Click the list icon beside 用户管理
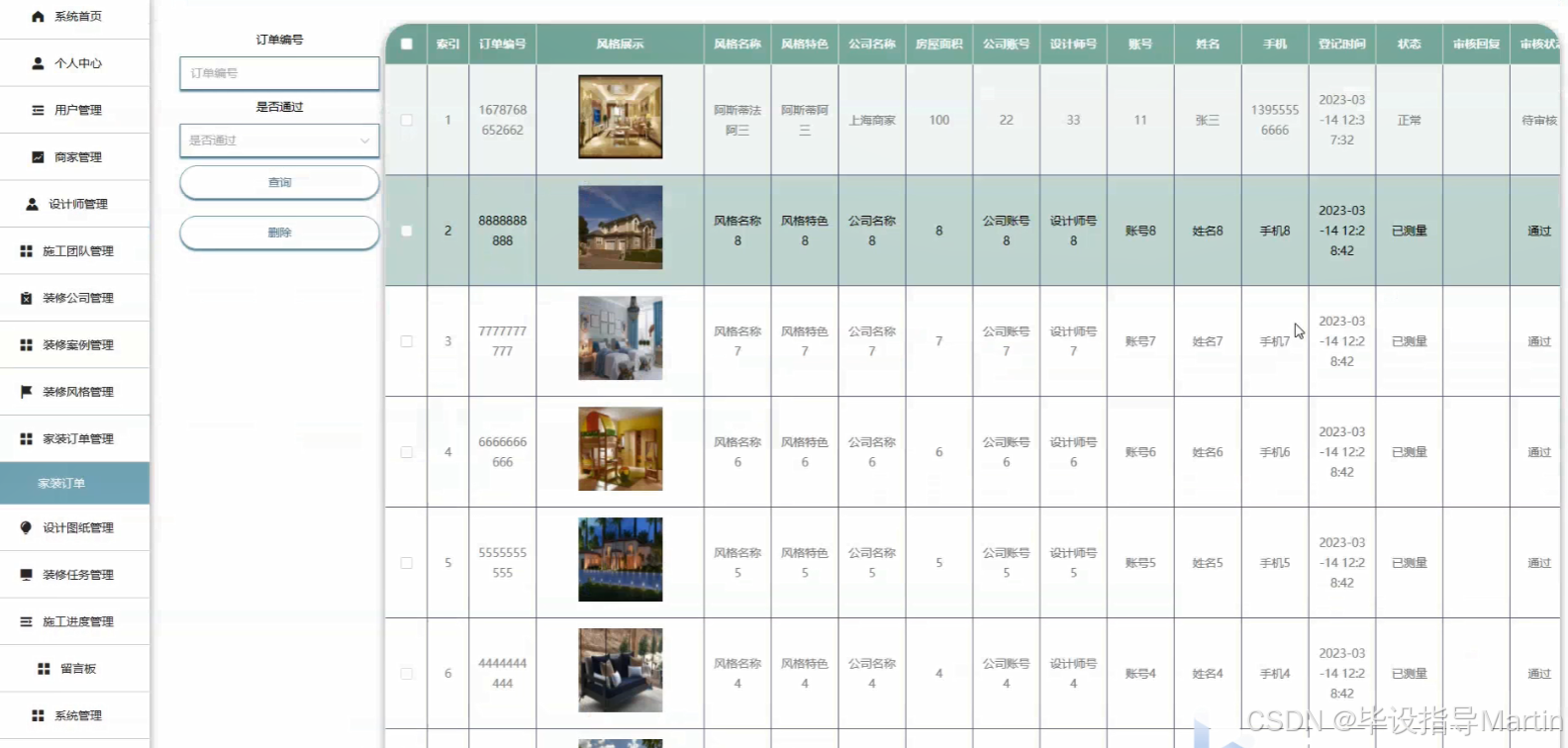 point(38,110)
